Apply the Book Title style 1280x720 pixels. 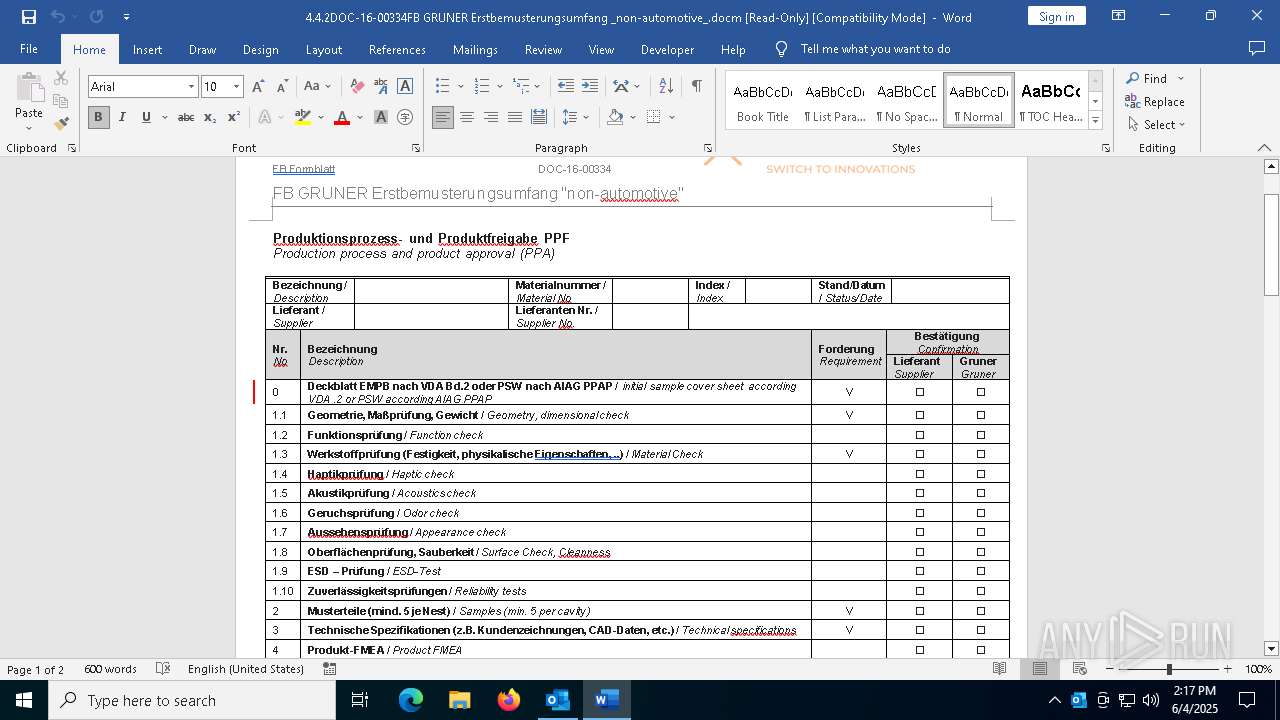coord(763,100)
